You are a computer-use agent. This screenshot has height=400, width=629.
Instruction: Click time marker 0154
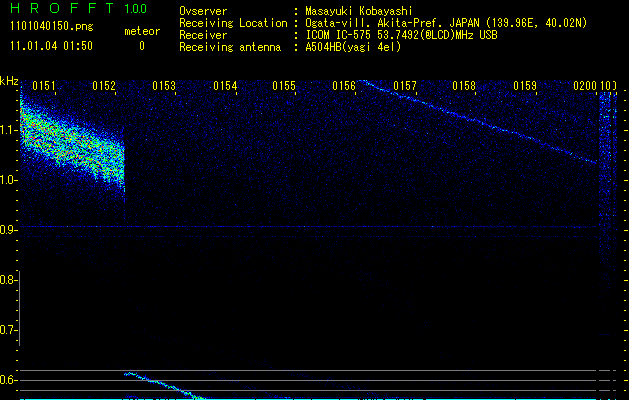click(x=225, y=86)
